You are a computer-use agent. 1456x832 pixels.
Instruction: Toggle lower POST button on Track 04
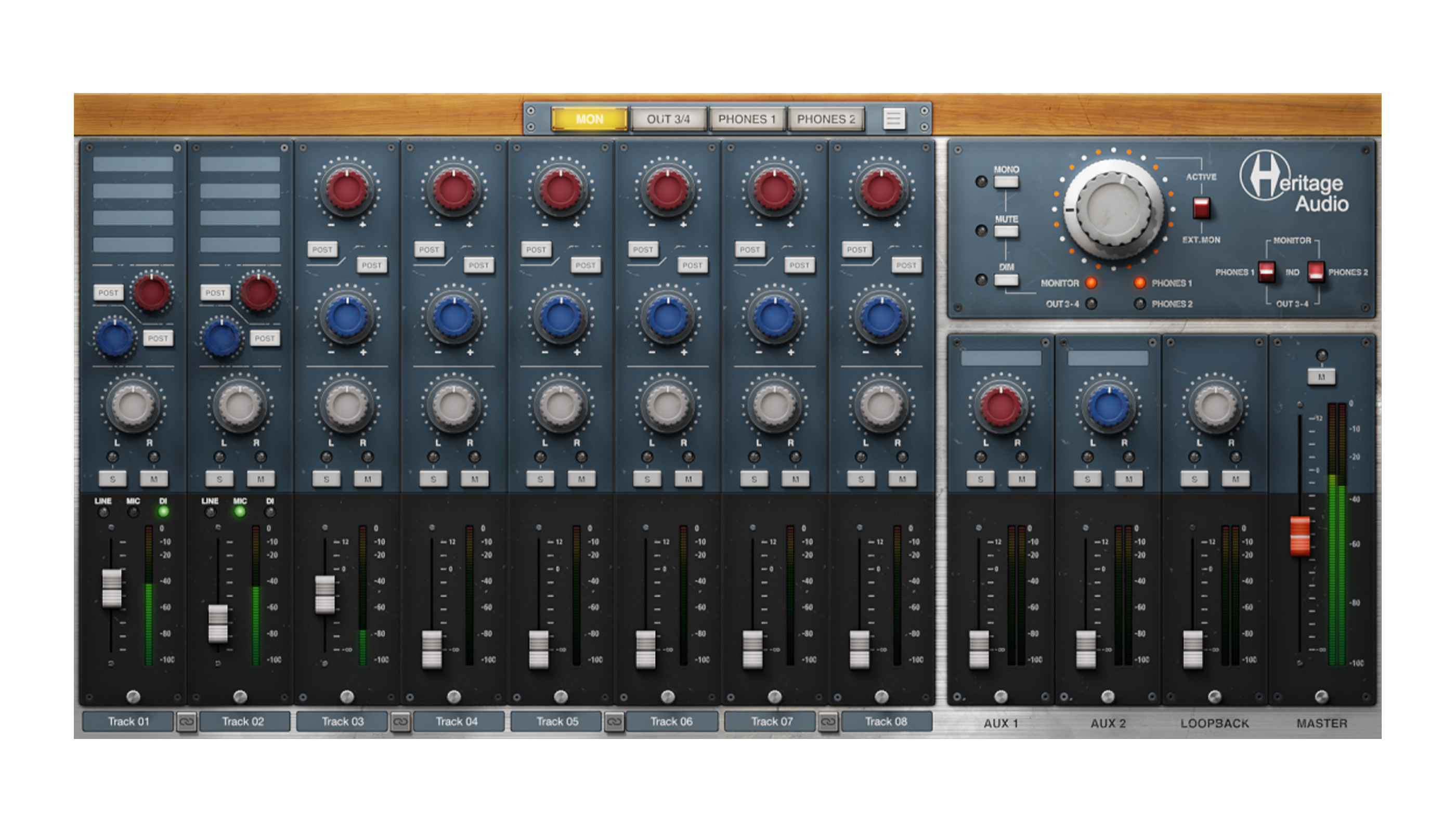479,265
